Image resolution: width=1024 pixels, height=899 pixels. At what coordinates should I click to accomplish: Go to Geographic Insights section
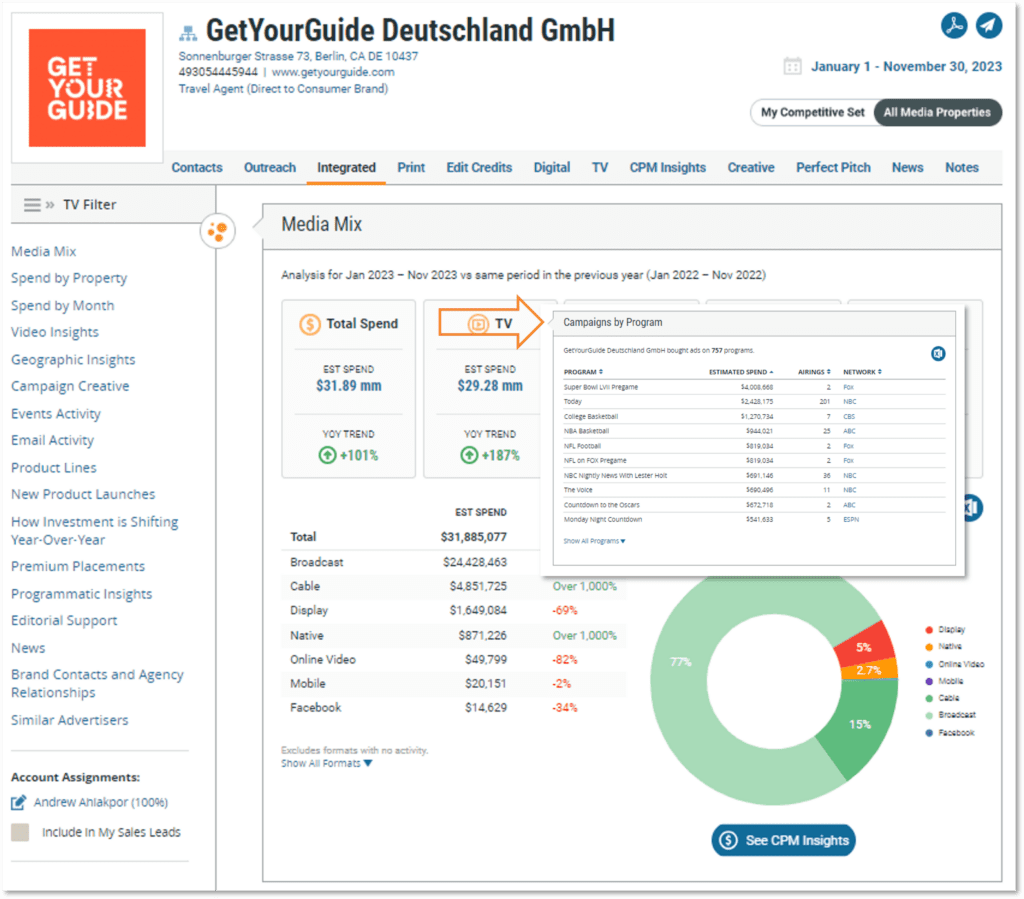73,360
